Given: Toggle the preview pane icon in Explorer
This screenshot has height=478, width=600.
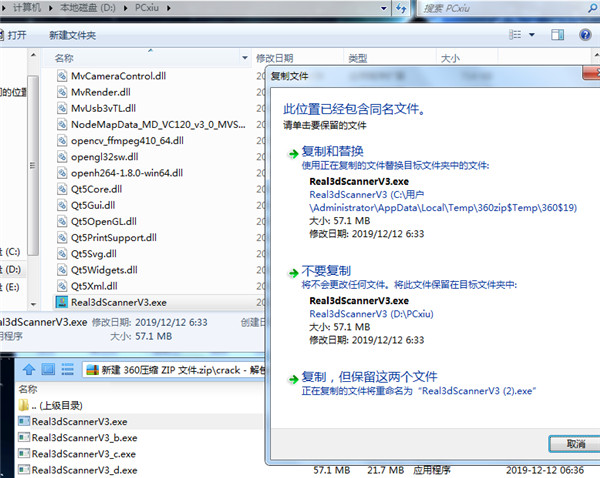Looking at the screenshot, I should [x=557, y=35].
